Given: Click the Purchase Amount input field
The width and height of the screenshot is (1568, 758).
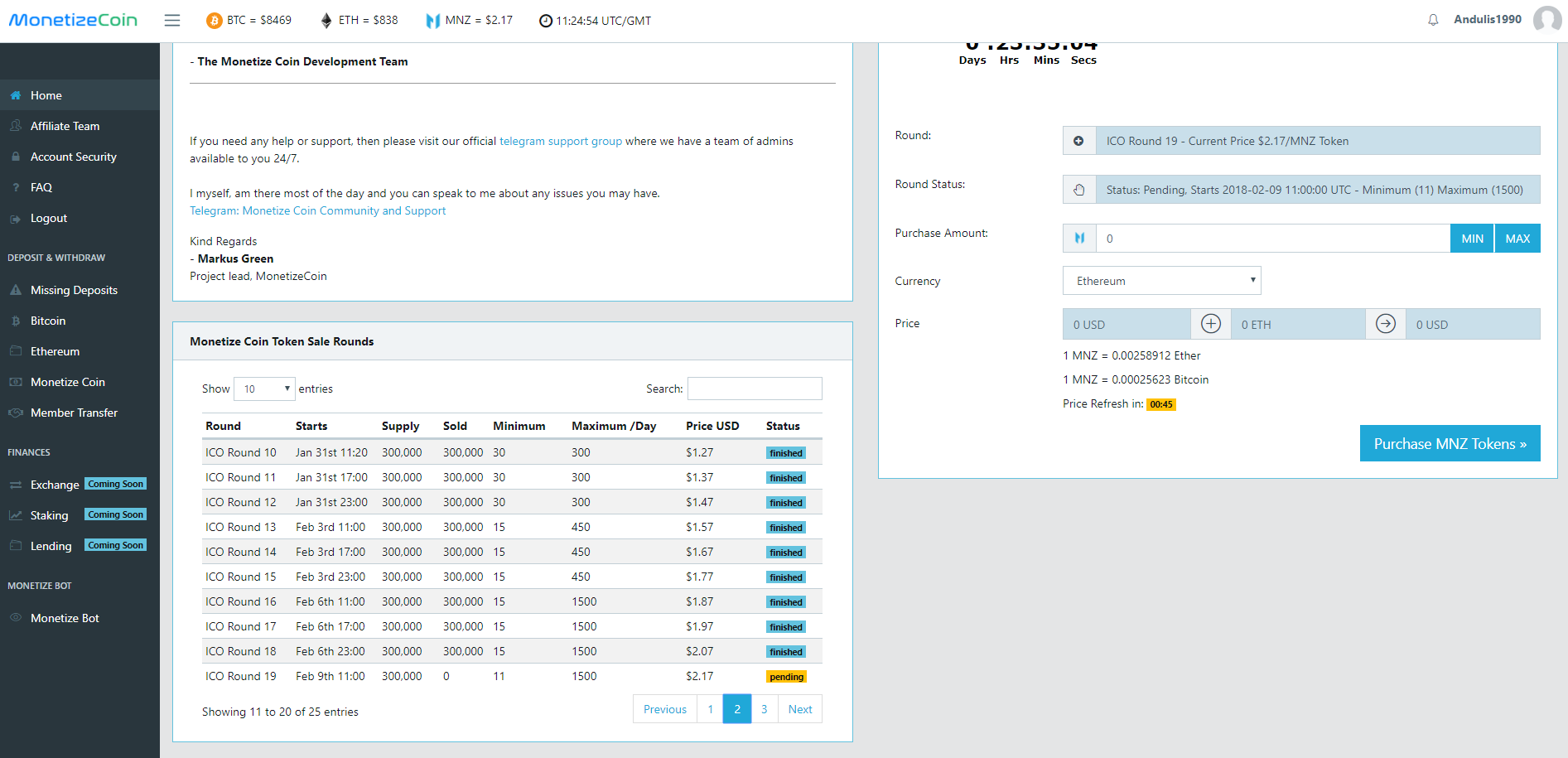Looking at the screenshot, I should [1273, 239].
